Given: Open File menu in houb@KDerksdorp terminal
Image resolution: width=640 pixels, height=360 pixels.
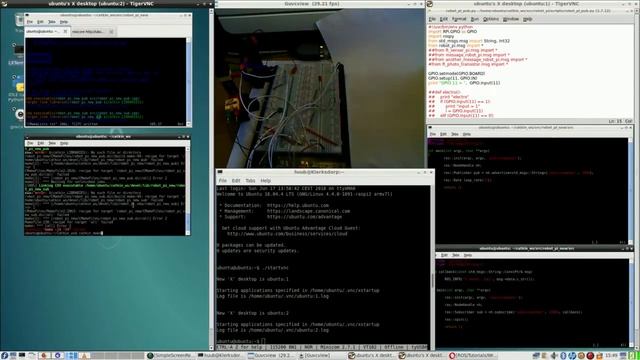Looking at the screenshot, I should [222, 180].
